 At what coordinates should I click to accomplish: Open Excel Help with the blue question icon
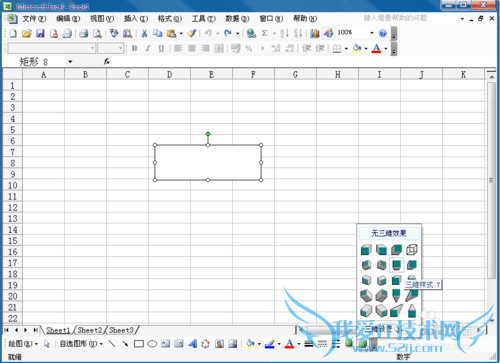point(383,33)
